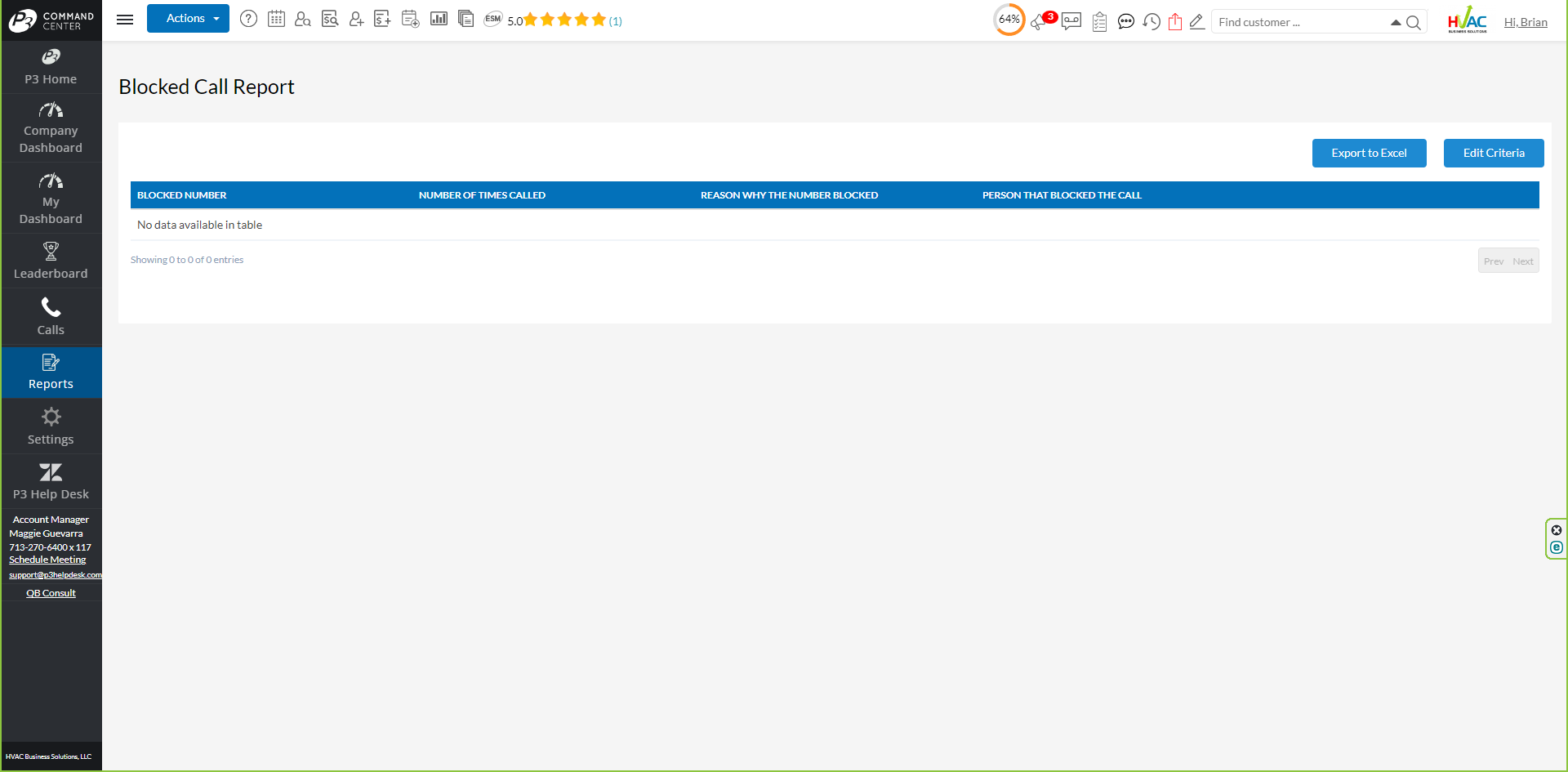Image resolution: width=1568 pixels, height=772 pixels.
Task: Click the HVAC Business Solutions logo
Action: click(x=1467, y=20)
